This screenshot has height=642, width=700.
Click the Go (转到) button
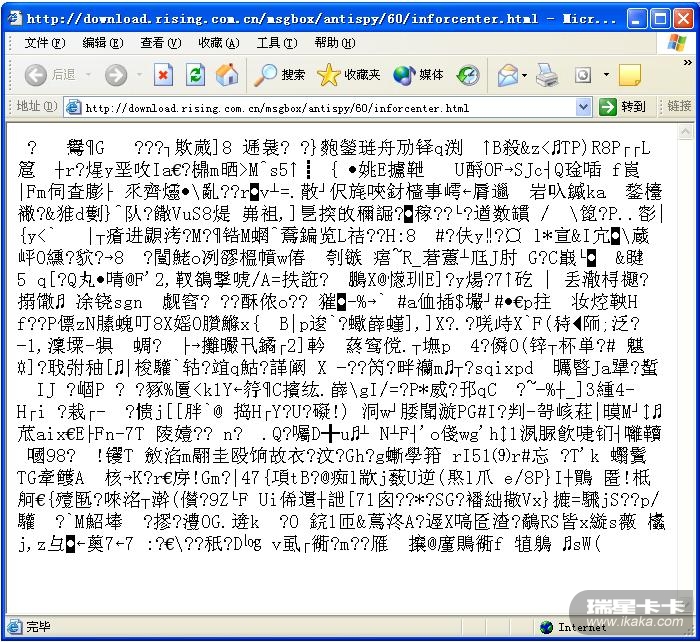tap(623, 107)
